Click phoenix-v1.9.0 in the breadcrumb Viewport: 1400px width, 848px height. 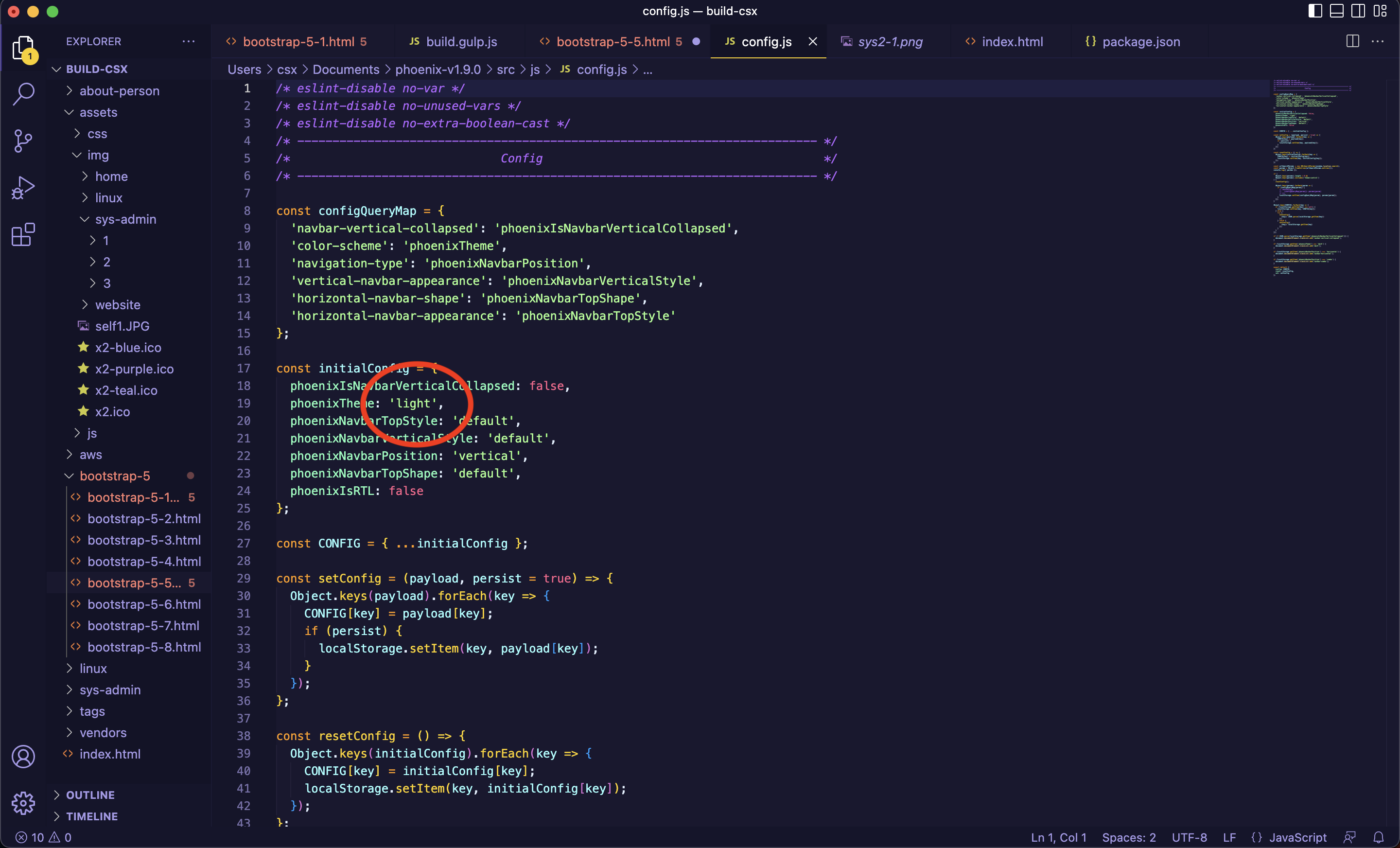click(x=437, y=70)
